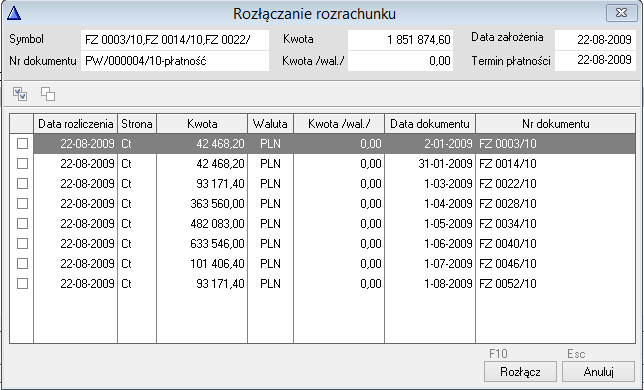Sort by Data rozliczenia column header
The height and width of the screenshot is (390, 644).
(x=76, y=124)
